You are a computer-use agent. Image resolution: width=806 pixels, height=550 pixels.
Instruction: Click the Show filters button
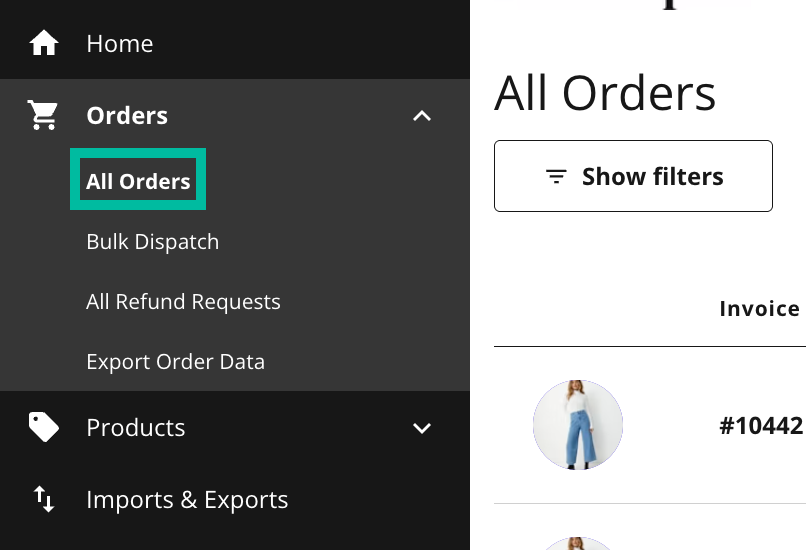[633, 176]
